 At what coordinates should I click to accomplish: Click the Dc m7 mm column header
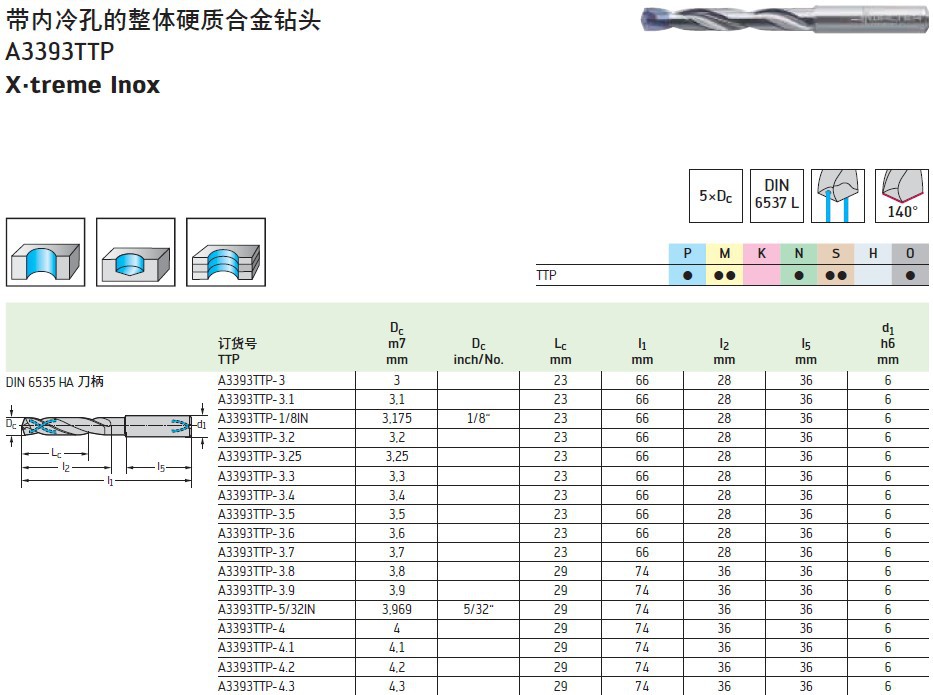(x=397, y=344)
